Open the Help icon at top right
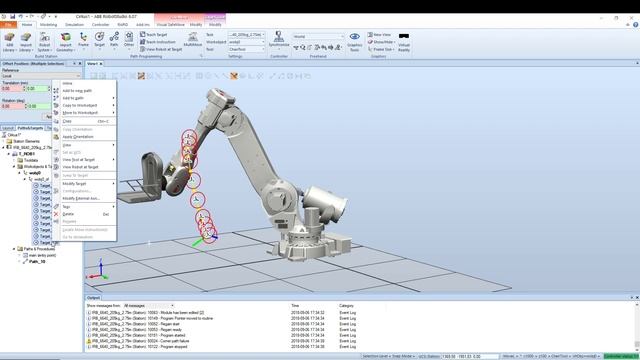 click(x=636, y=25)
